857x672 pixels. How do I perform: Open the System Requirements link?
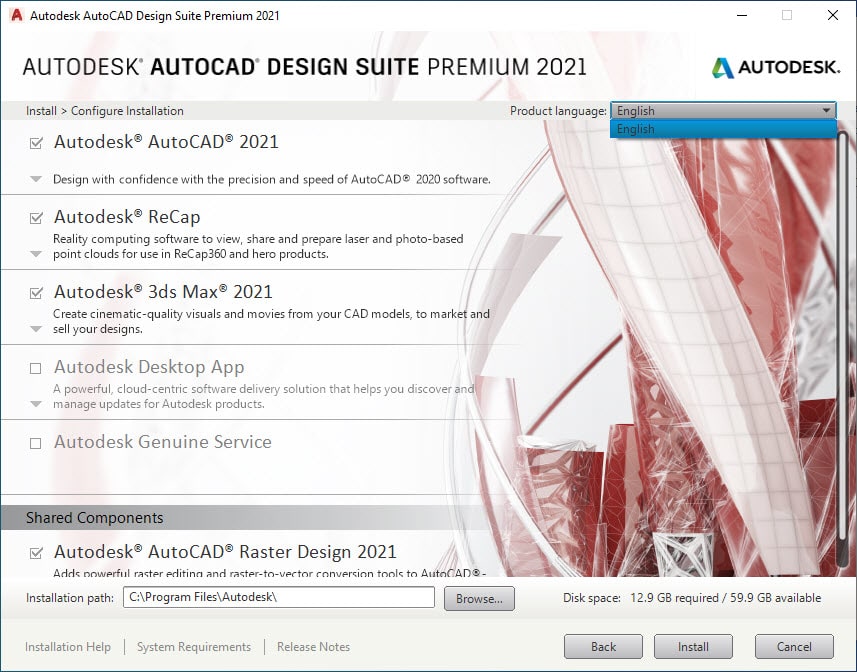pyautogui.click(x=194, y=647)
